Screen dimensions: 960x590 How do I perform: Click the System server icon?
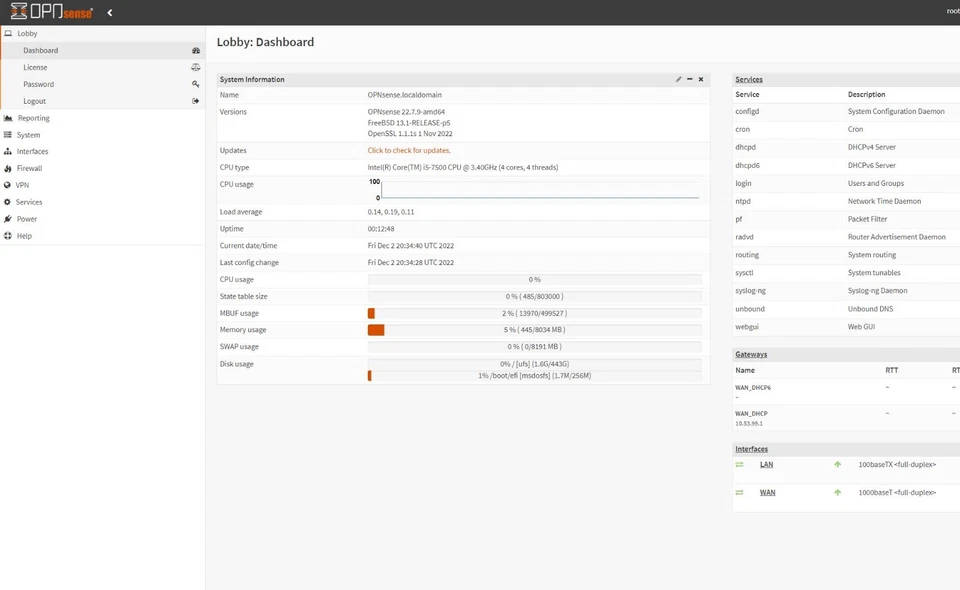pos(8,135)
